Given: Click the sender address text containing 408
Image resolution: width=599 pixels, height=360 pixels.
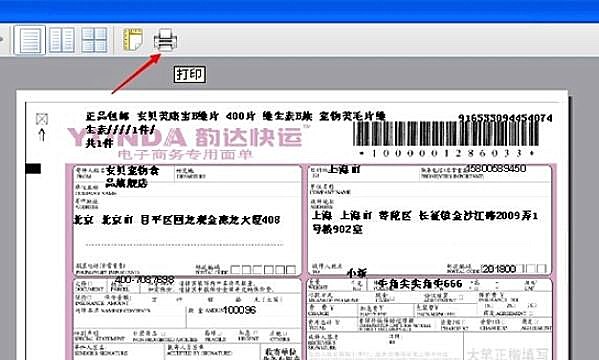Looking at the screenshot, I should pyautogui.click(x=176, y=220).
